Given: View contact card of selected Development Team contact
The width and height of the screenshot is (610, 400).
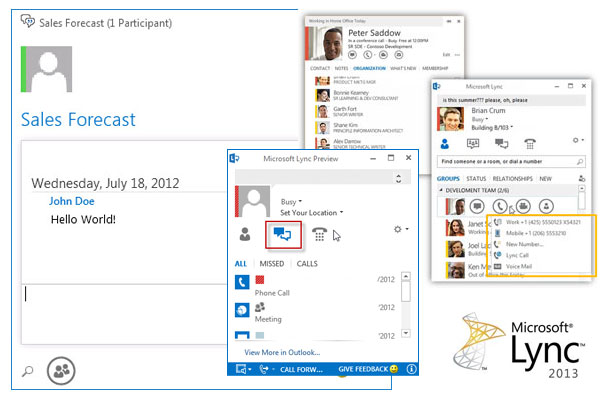Looking at the screenshot, I should (546, 206).
